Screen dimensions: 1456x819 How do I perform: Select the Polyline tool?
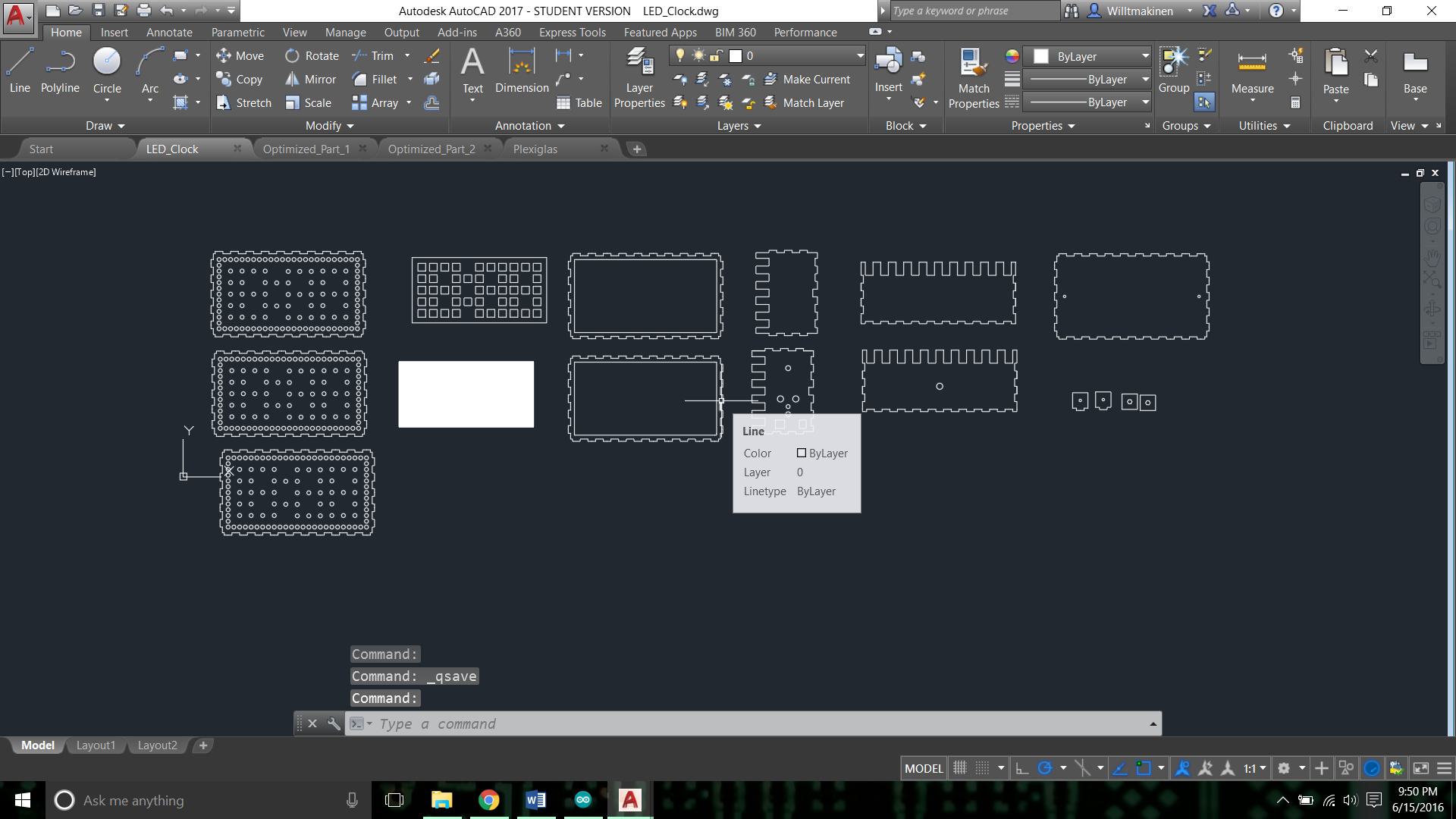point(60,71)
